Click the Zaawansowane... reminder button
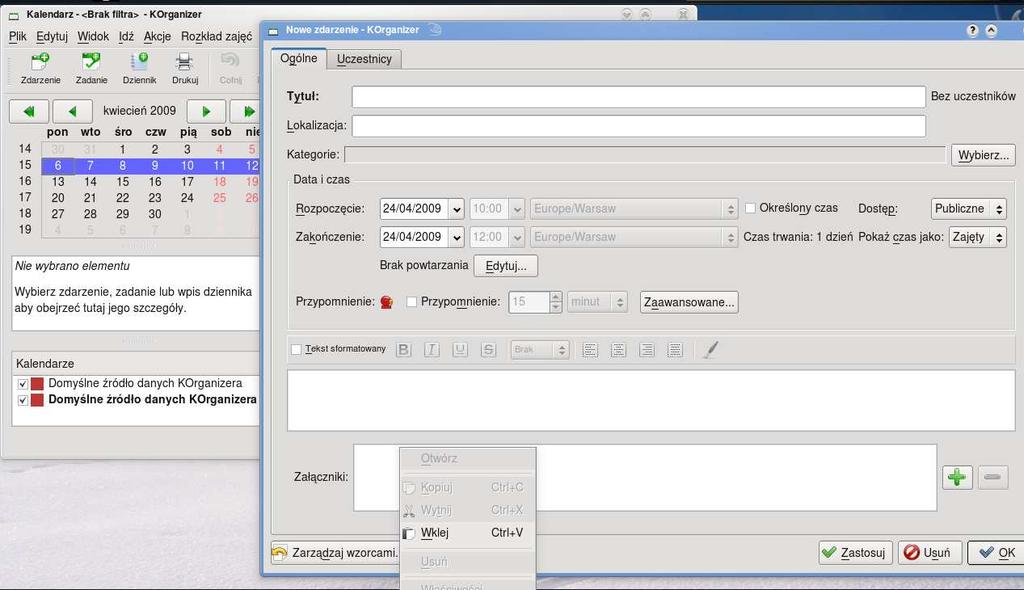This screenshot has width=1024, height=590. click(x=689, y=303)
